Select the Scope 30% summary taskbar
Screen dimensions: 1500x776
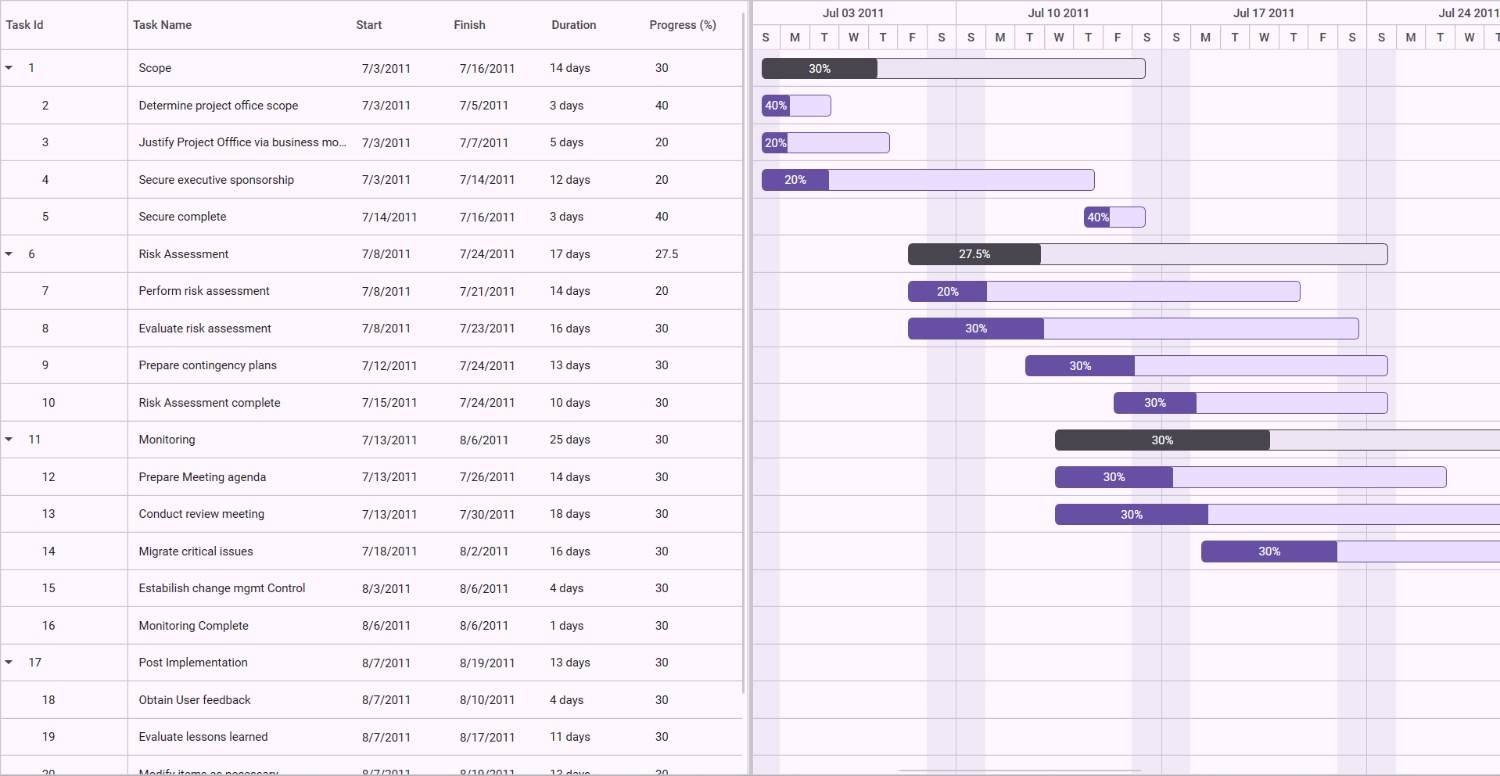[x=954, y=68]
